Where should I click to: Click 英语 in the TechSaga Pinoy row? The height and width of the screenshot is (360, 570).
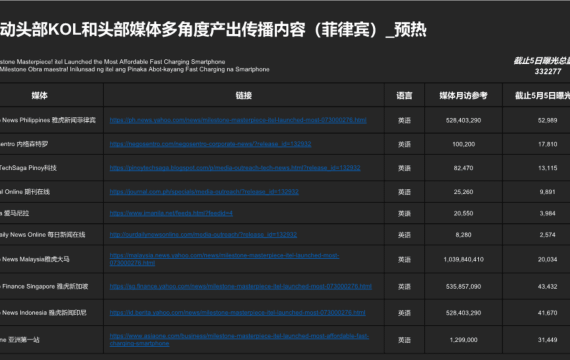pyautogui.click(x=404, y=168)
